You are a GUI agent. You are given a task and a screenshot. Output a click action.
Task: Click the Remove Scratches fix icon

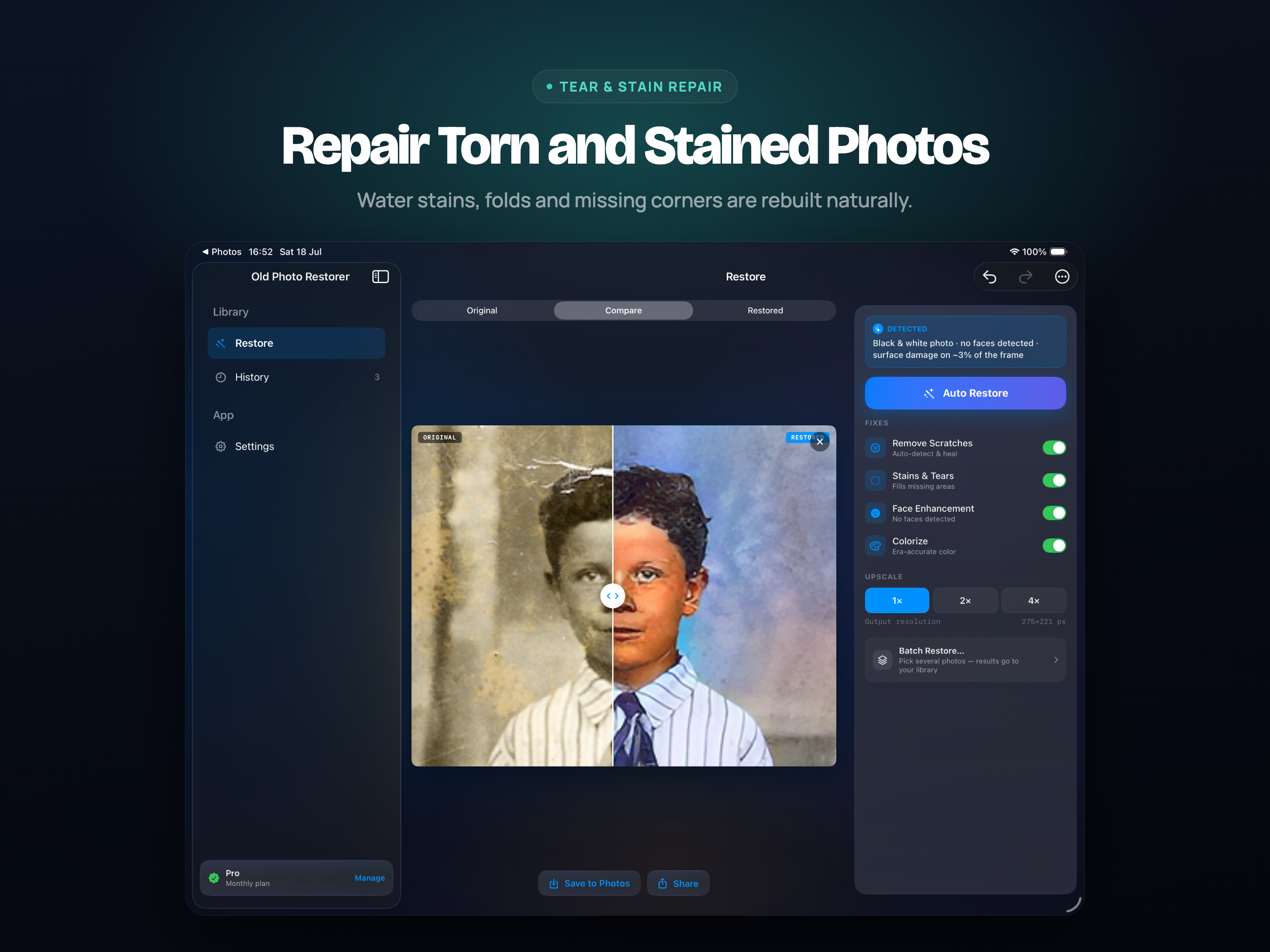tap(875, 448)
